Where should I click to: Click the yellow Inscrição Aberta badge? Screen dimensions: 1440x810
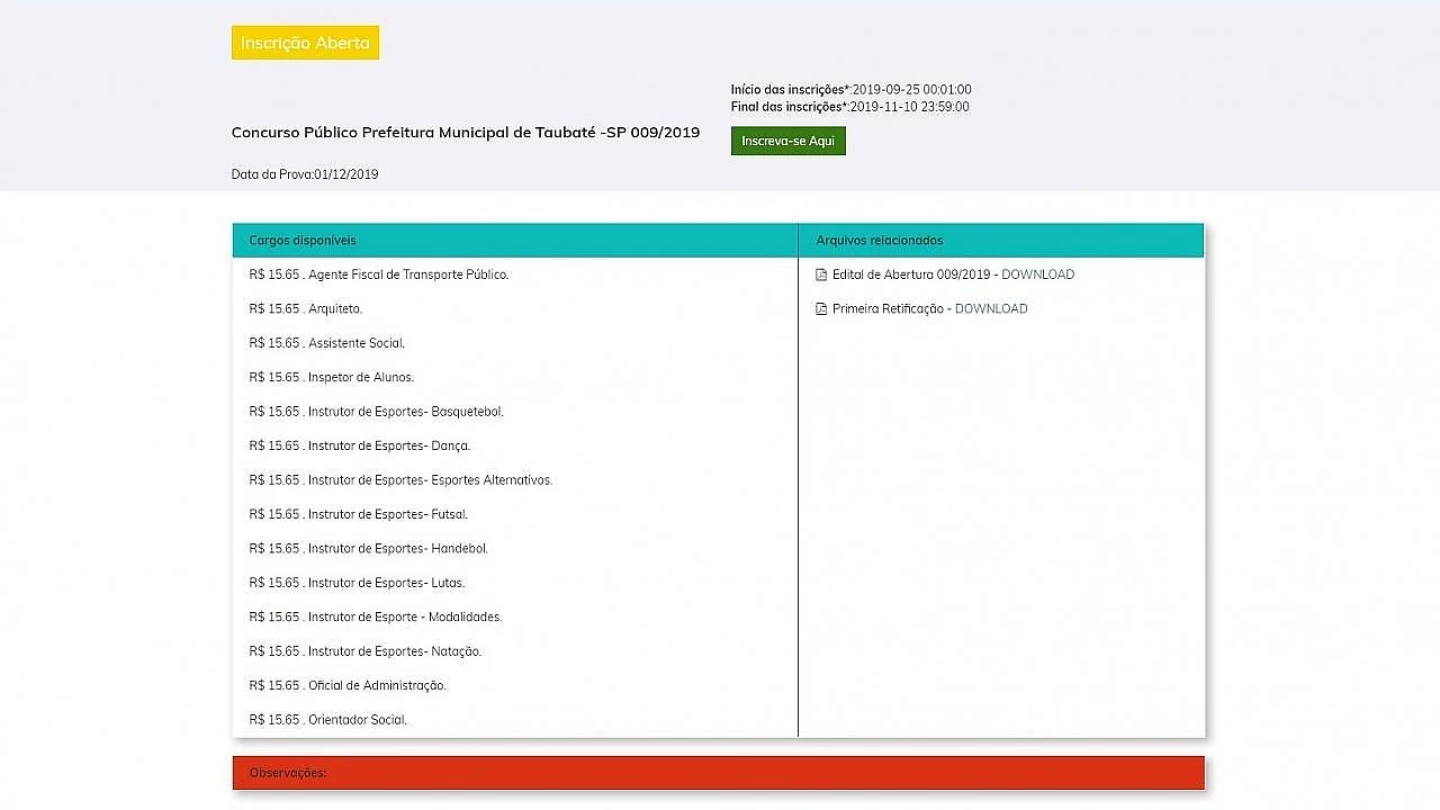pos(305,43)
